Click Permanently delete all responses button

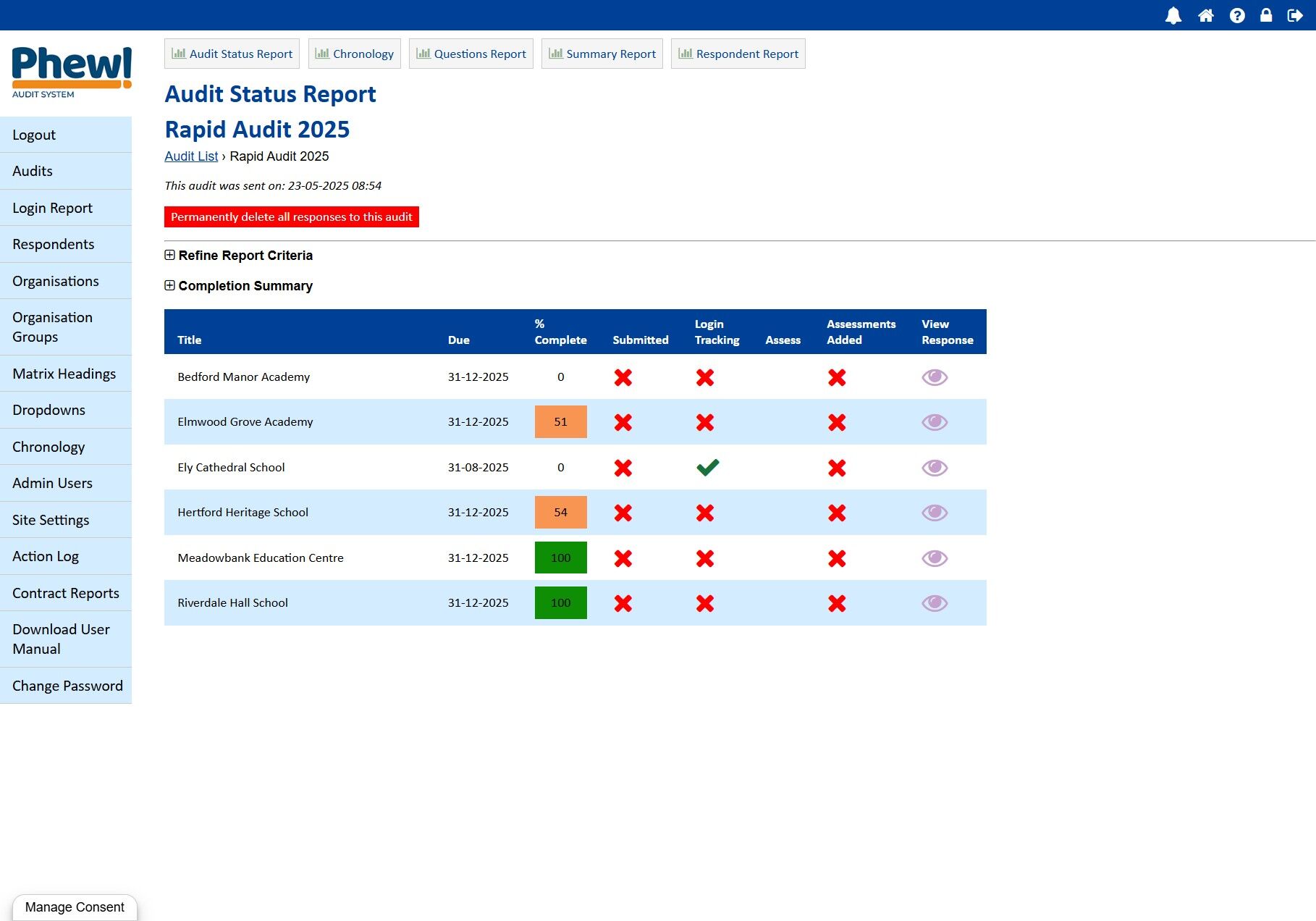point(292,216)
